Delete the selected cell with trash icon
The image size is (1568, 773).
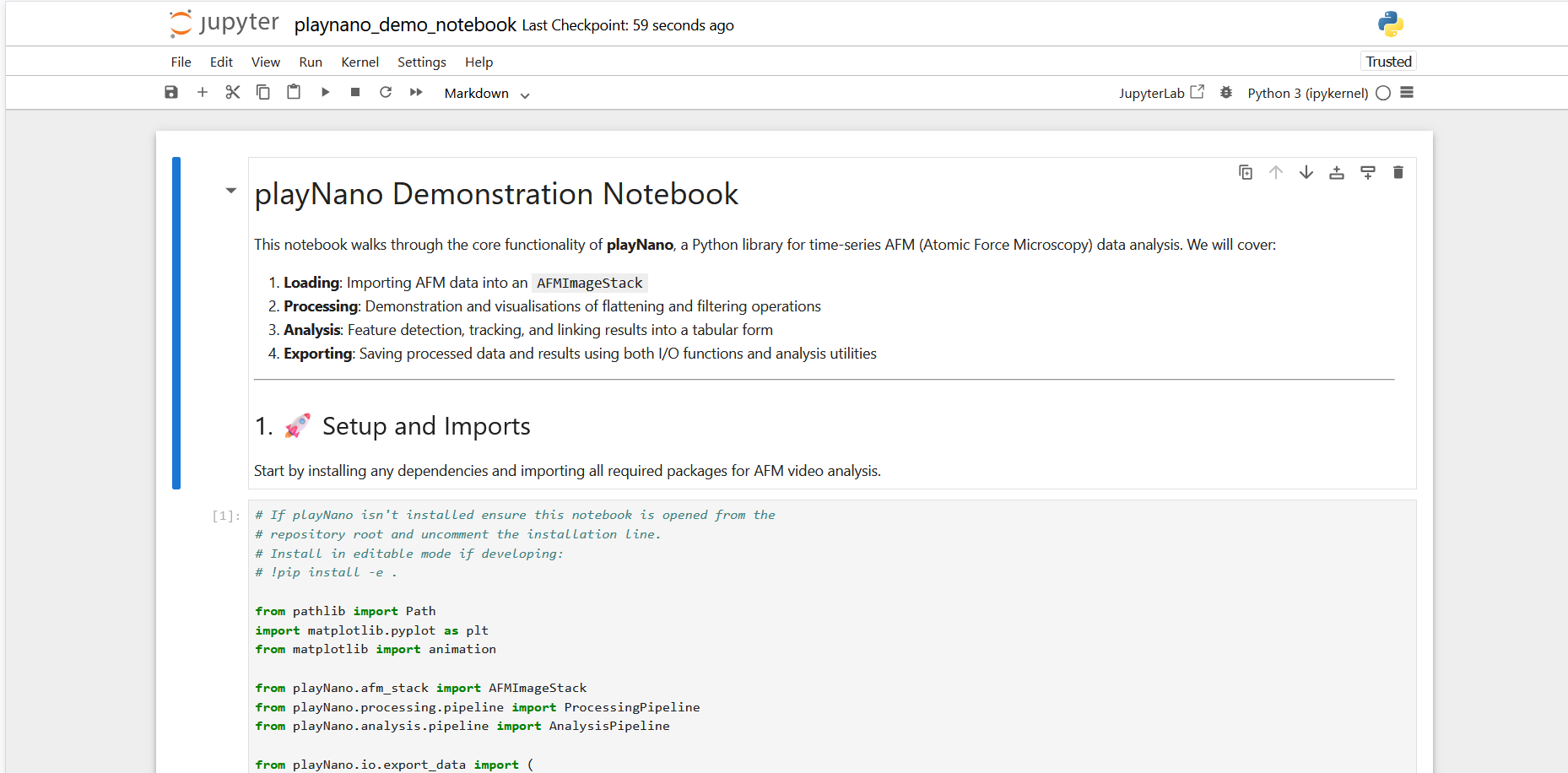(1398, 172)
